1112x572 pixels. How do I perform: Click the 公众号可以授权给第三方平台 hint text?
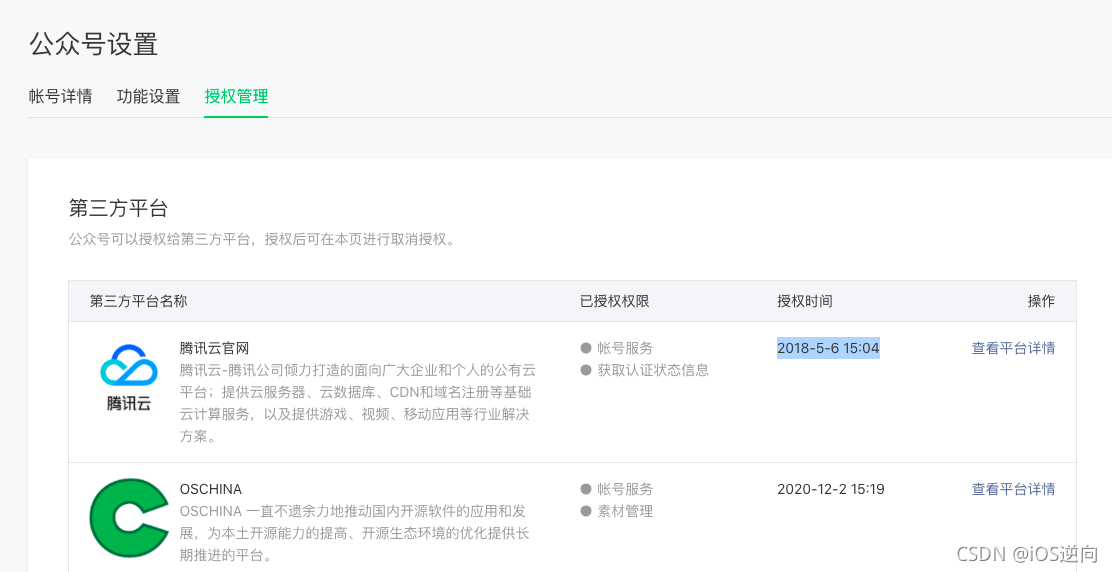[262, 240]
